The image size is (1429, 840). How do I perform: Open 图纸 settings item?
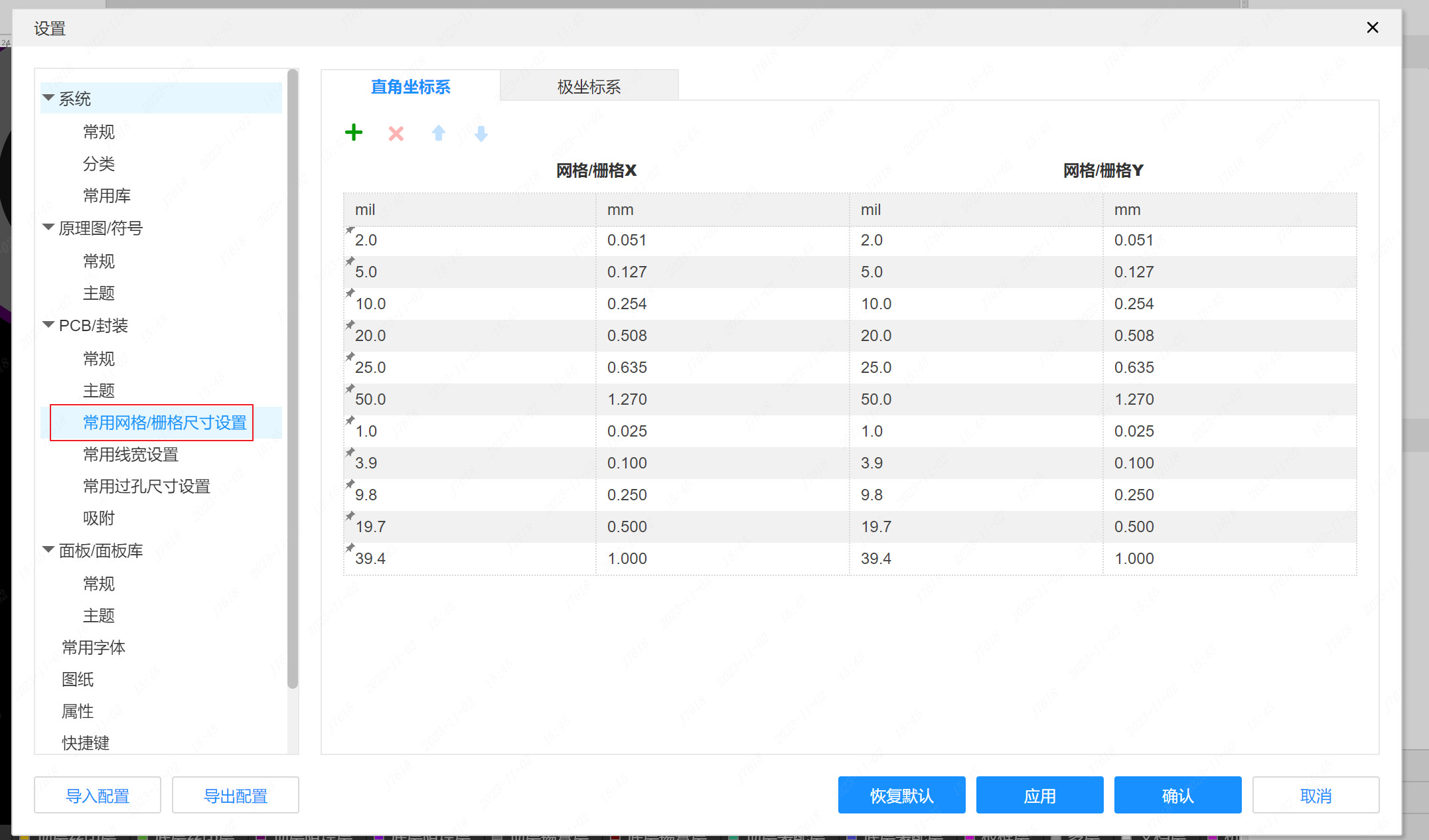[78, 679]
